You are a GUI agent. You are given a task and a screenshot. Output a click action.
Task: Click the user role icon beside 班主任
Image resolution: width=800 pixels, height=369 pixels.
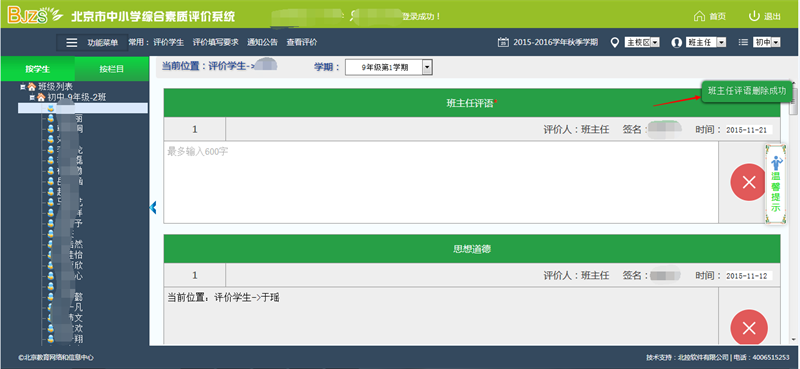pos(677,42)
